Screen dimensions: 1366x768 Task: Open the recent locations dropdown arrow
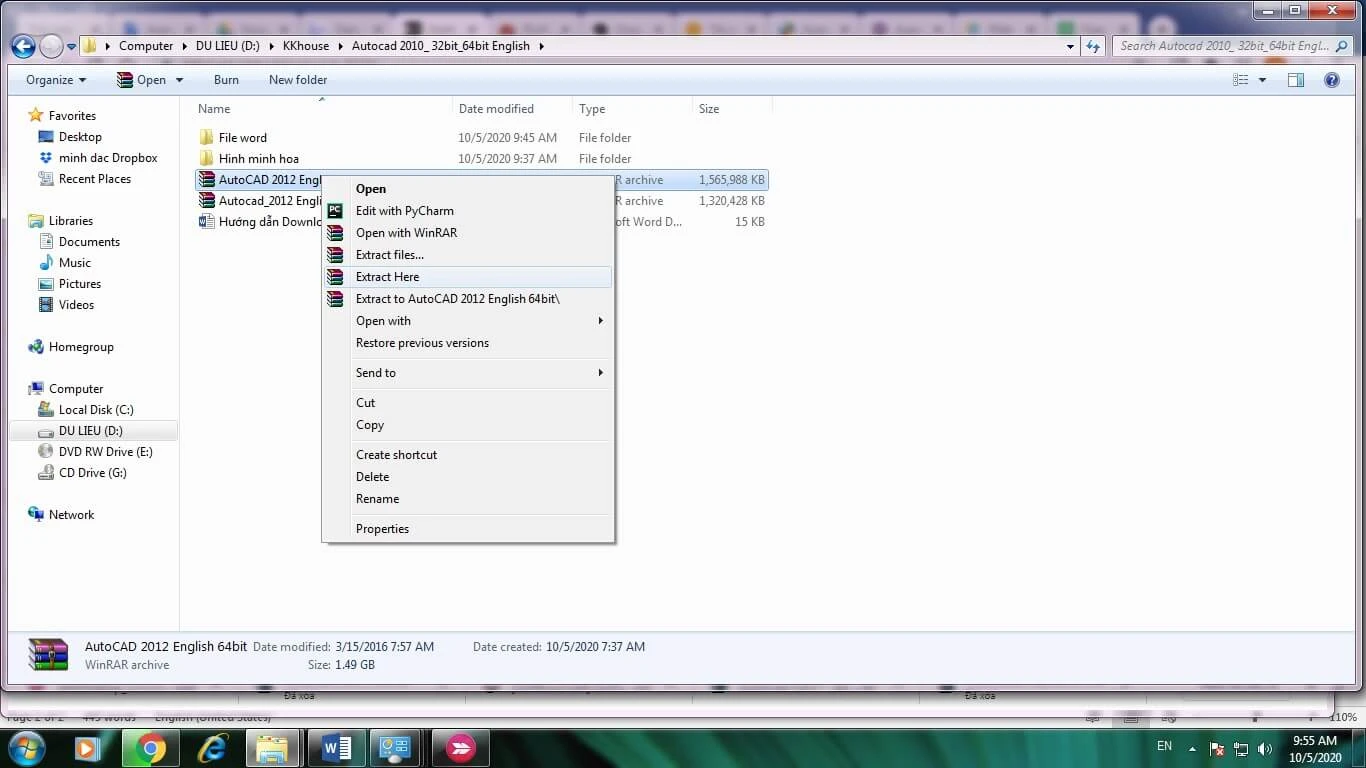click(71, 47)
